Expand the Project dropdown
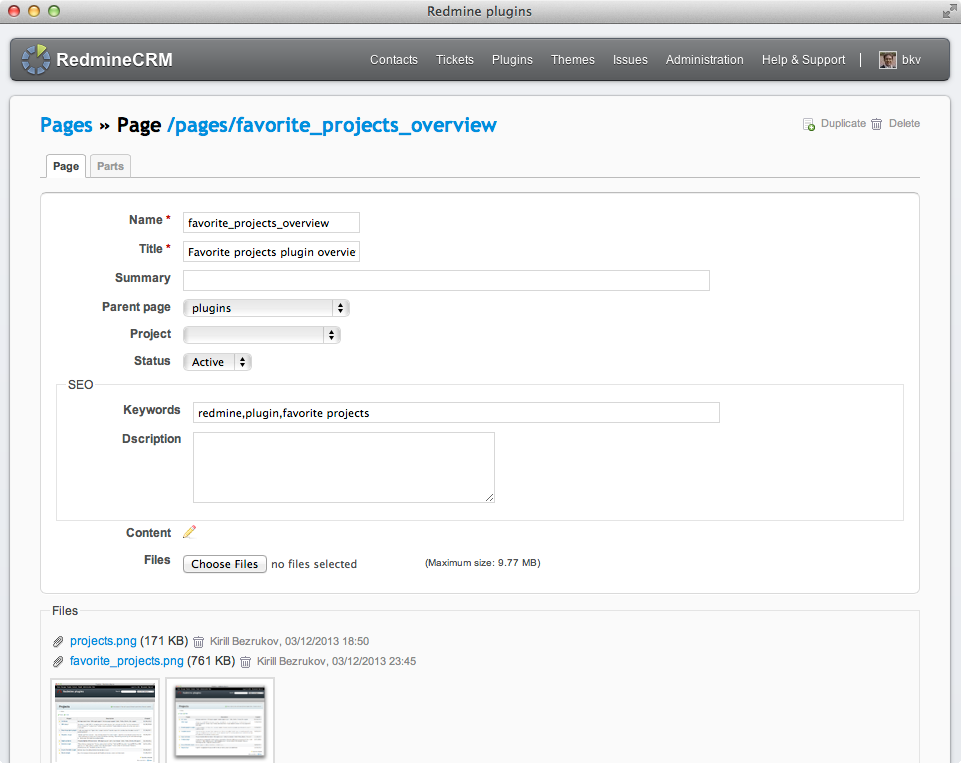Viewport: 961px width, 763px height. click(x=262, y=335)
